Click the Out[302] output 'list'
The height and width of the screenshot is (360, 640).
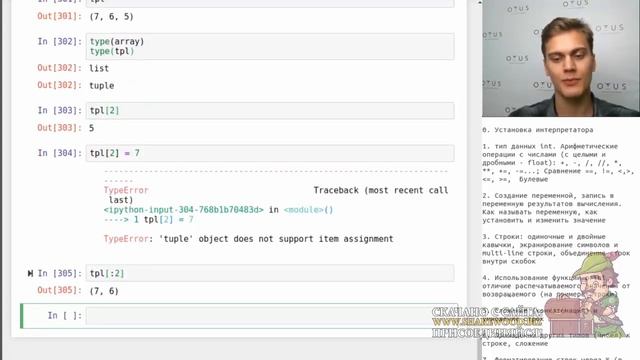[x=99, y=68]
